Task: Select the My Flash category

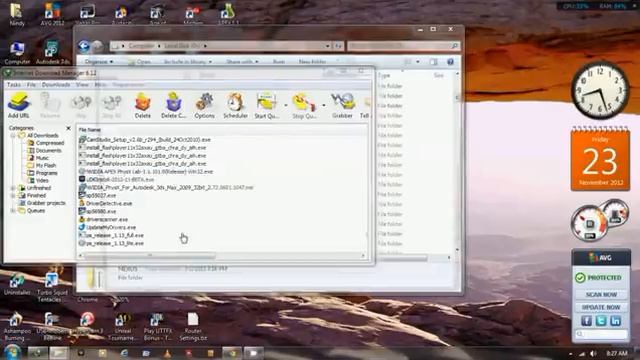Action: click(x=46, y=165)
